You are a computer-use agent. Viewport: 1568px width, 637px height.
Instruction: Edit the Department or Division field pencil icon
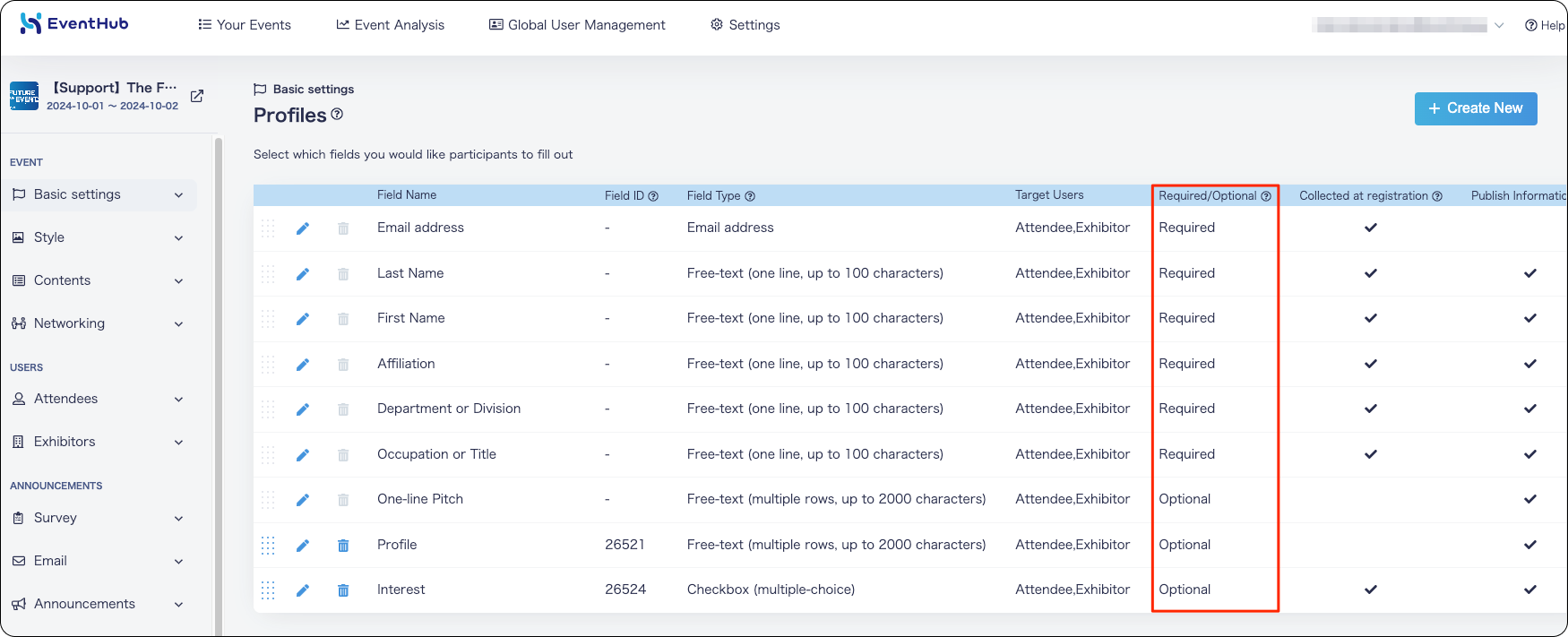click(303, 409)
